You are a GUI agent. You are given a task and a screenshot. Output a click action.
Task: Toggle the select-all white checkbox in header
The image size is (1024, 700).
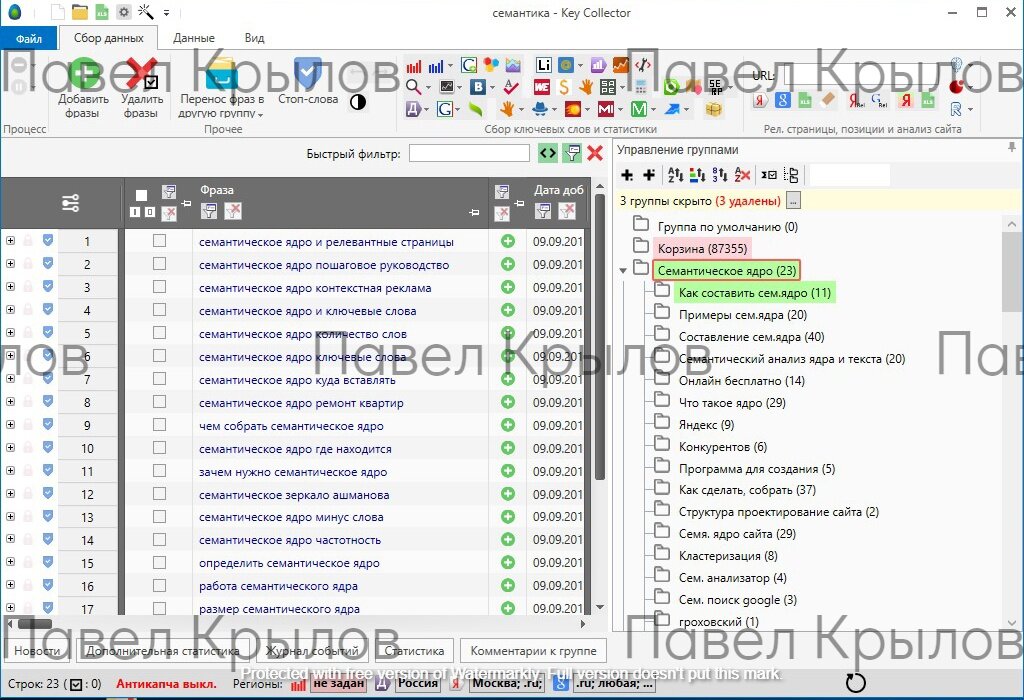point(142,195)
